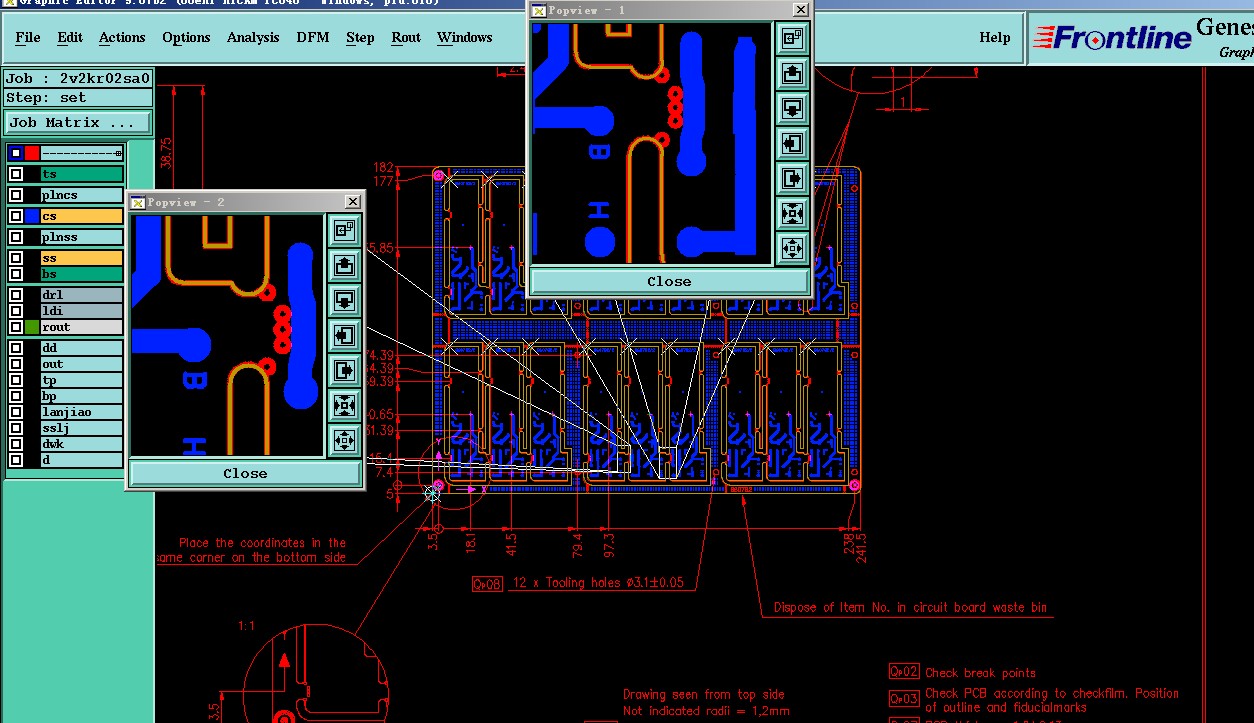The height and width of the screenshot is (723, 1254).
Task: Pan right in Popview - 1
Action: click(792, 179)
